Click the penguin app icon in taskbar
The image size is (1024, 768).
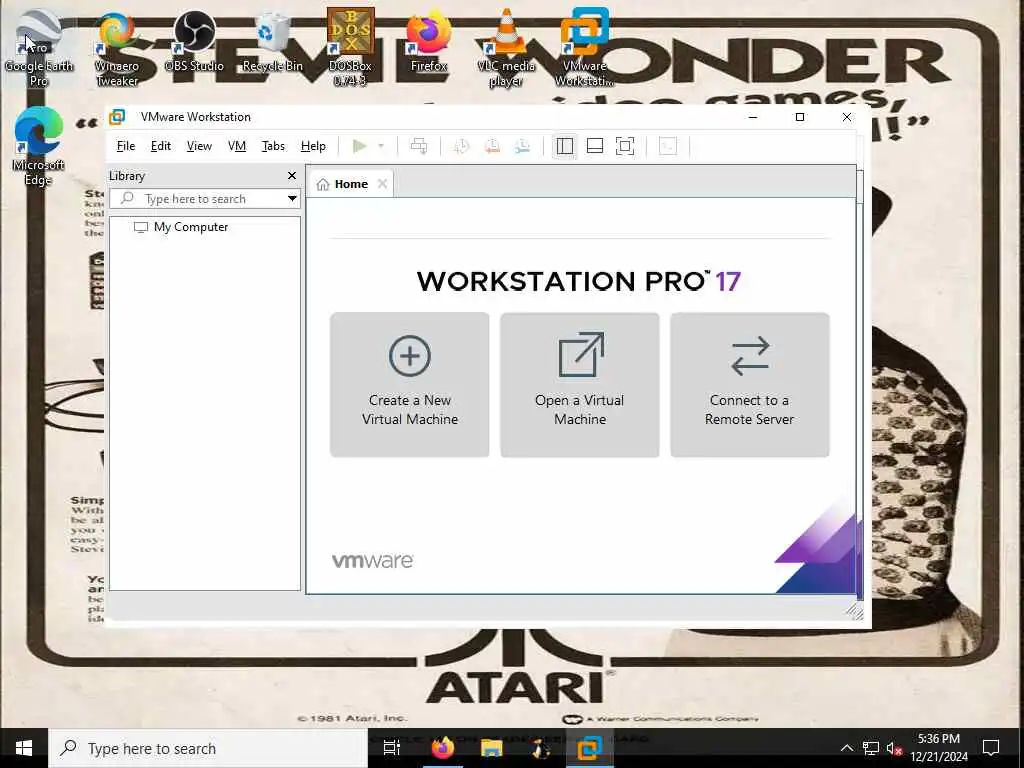(541, 748)
